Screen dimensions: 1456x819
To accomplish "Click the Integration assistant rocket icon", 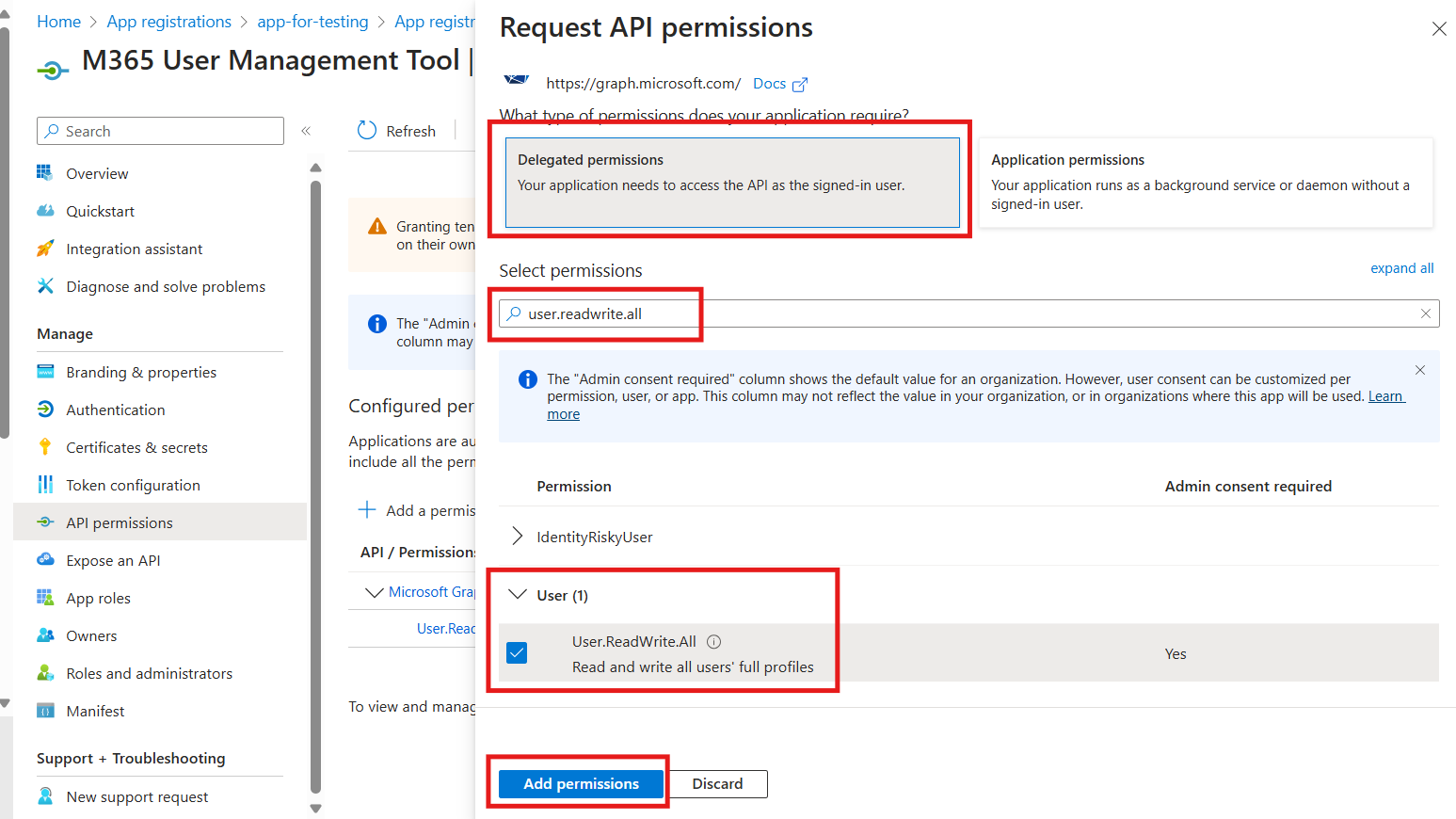I will 44,249.
